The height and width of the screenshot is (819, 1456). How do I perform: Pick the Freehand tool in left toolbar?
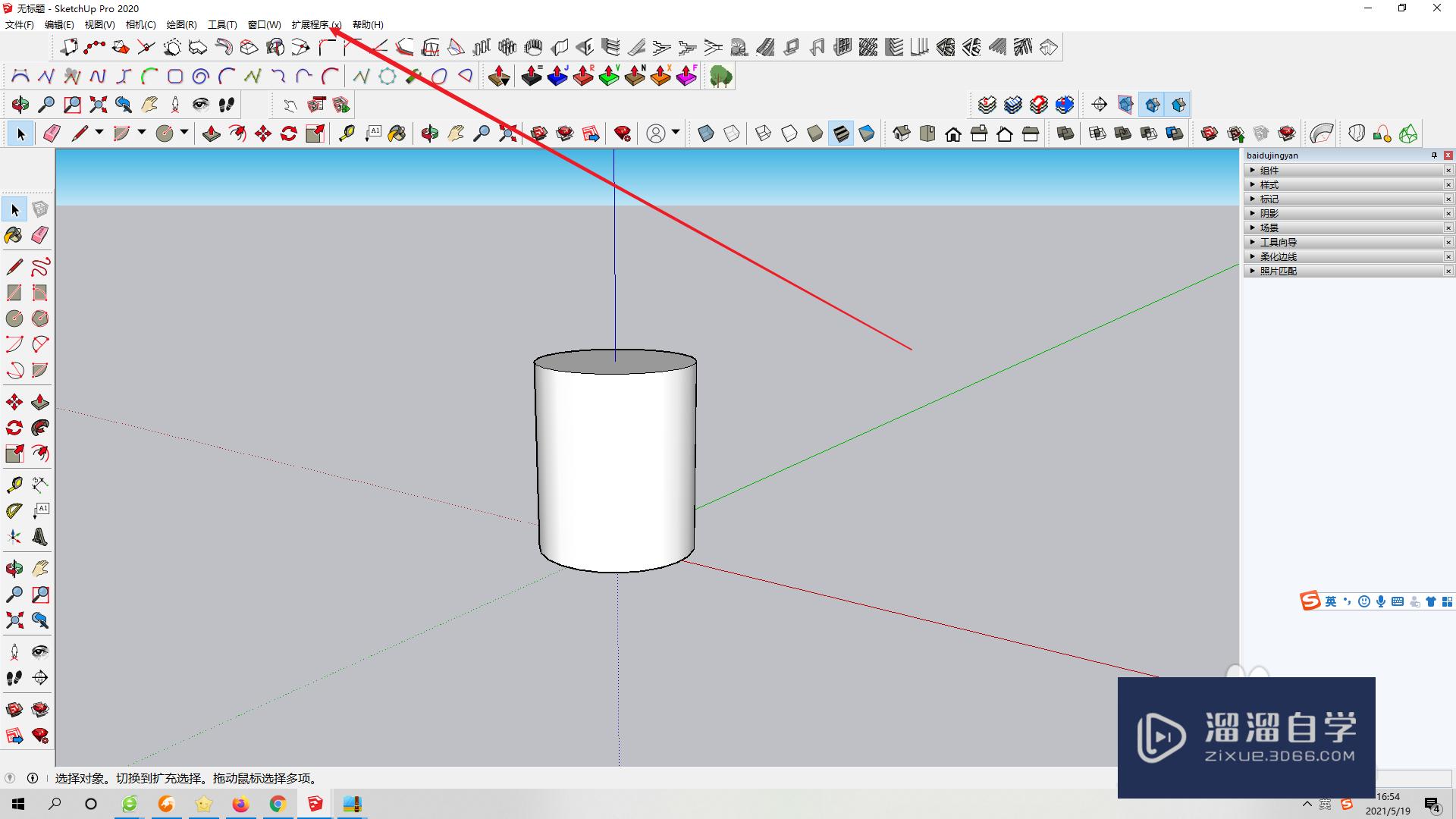coord(40,267)
